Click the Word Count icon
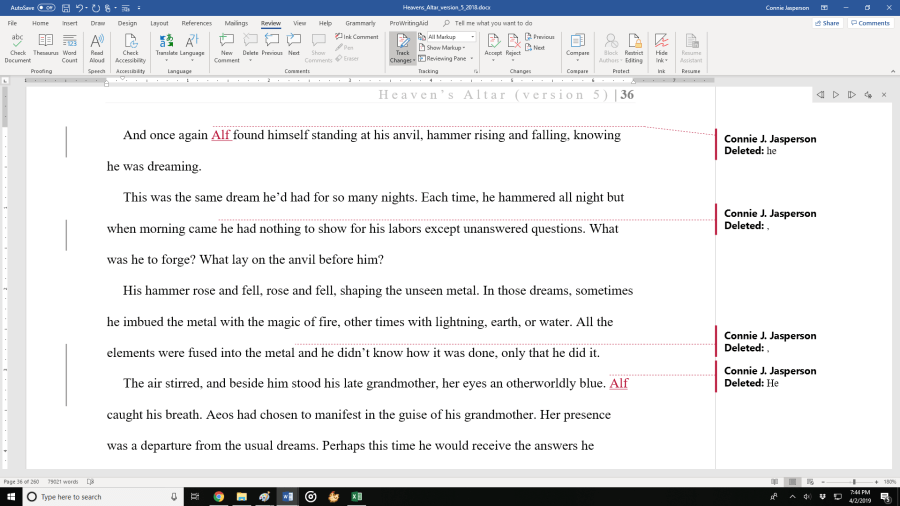 [70, 46]
